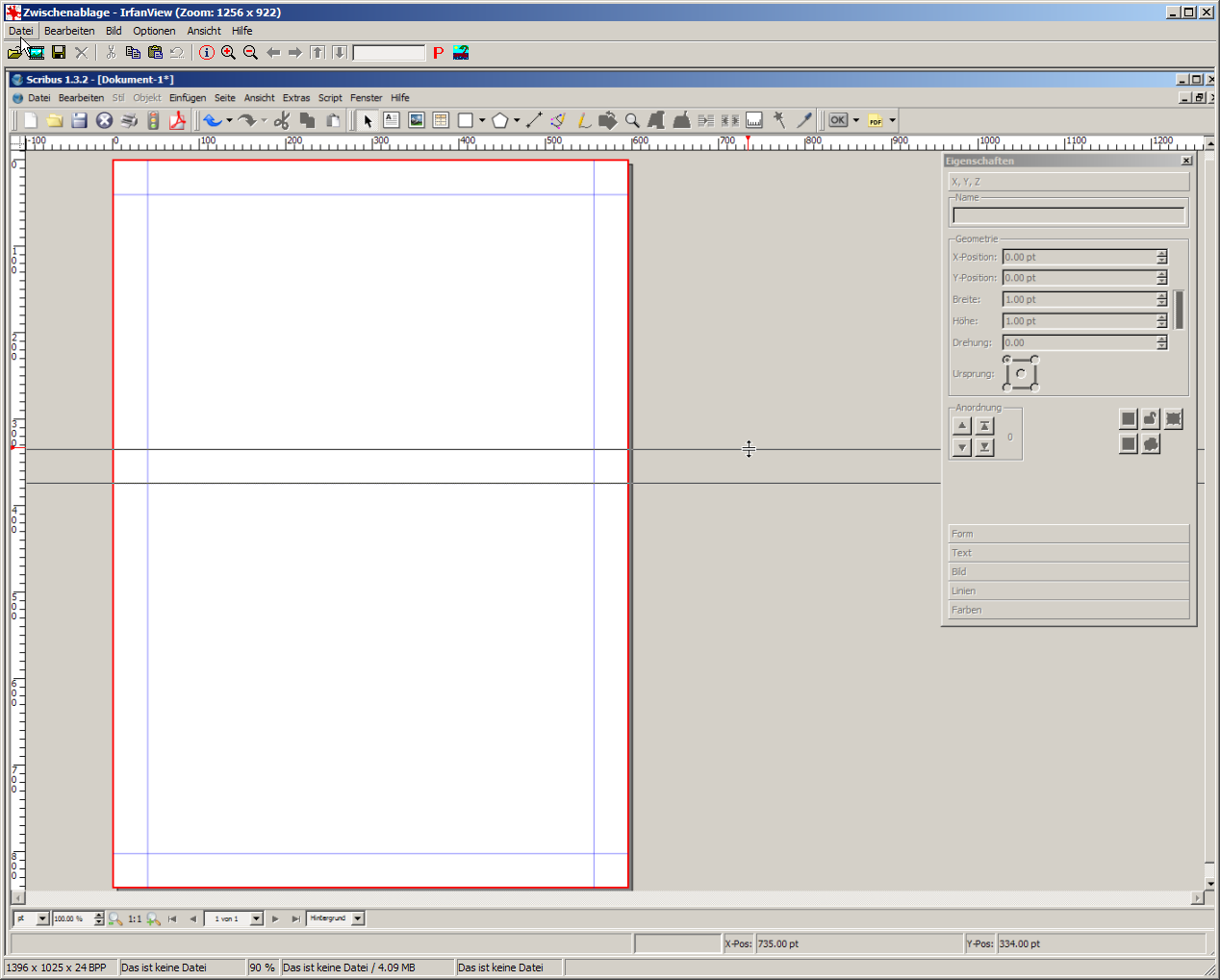This screenshot has width=1220, height=980.
Task: Click the table insert tool
Action: point(441,120)
